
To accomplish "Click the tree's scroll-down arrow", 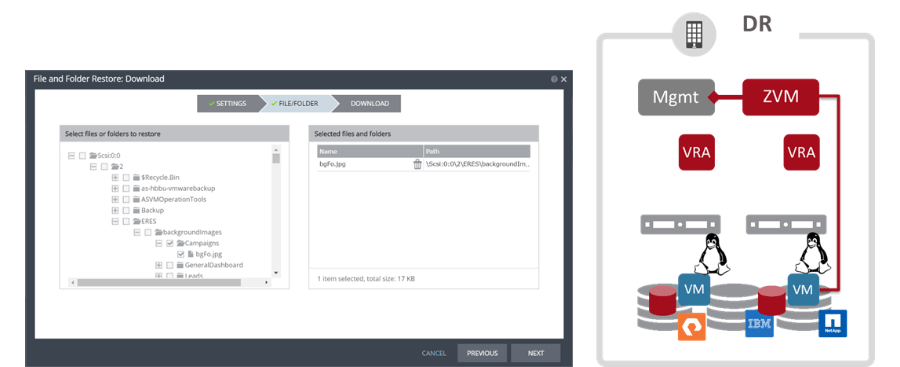I will click(276, 273).
